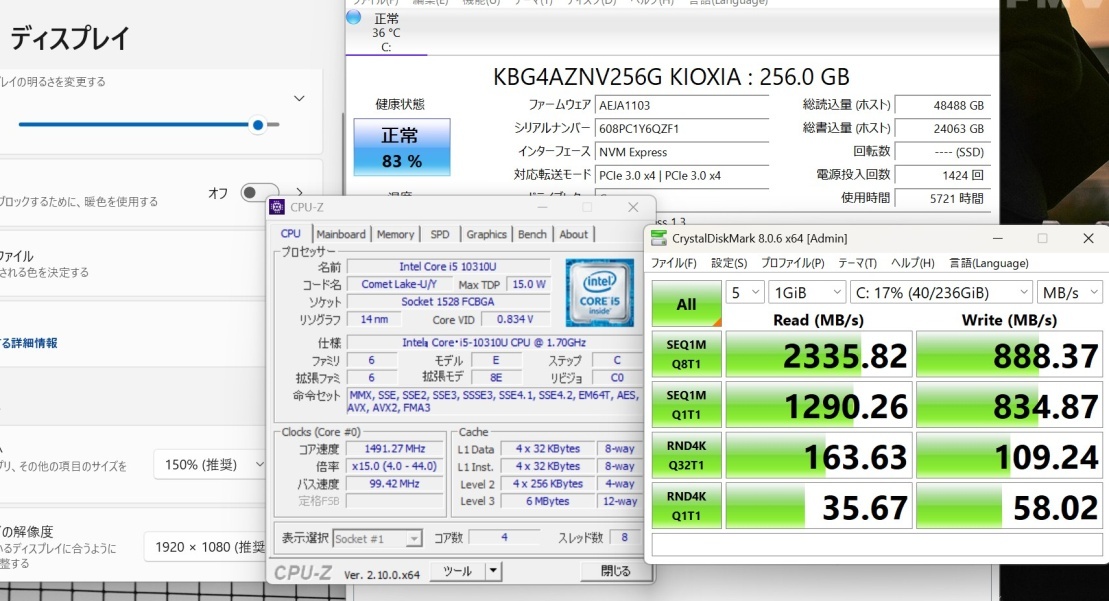Screen dimensions: 1109x601
Task: Run the RND4K Q1T1 test button
Action: (x=686, y=506)
